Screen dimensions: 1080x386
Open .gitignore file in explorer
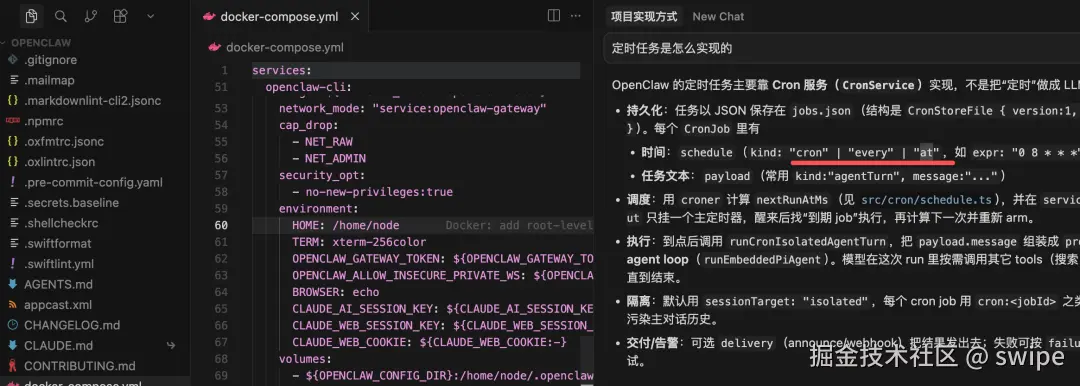point(50,60)
